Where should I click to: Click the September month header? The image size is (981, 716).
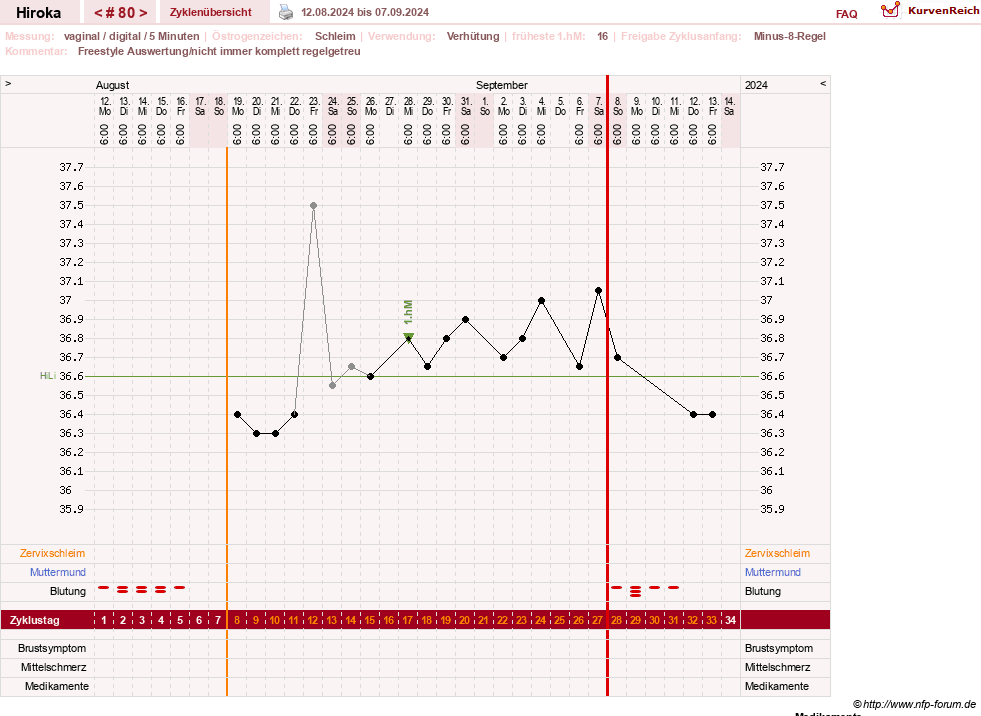(502, 85)
